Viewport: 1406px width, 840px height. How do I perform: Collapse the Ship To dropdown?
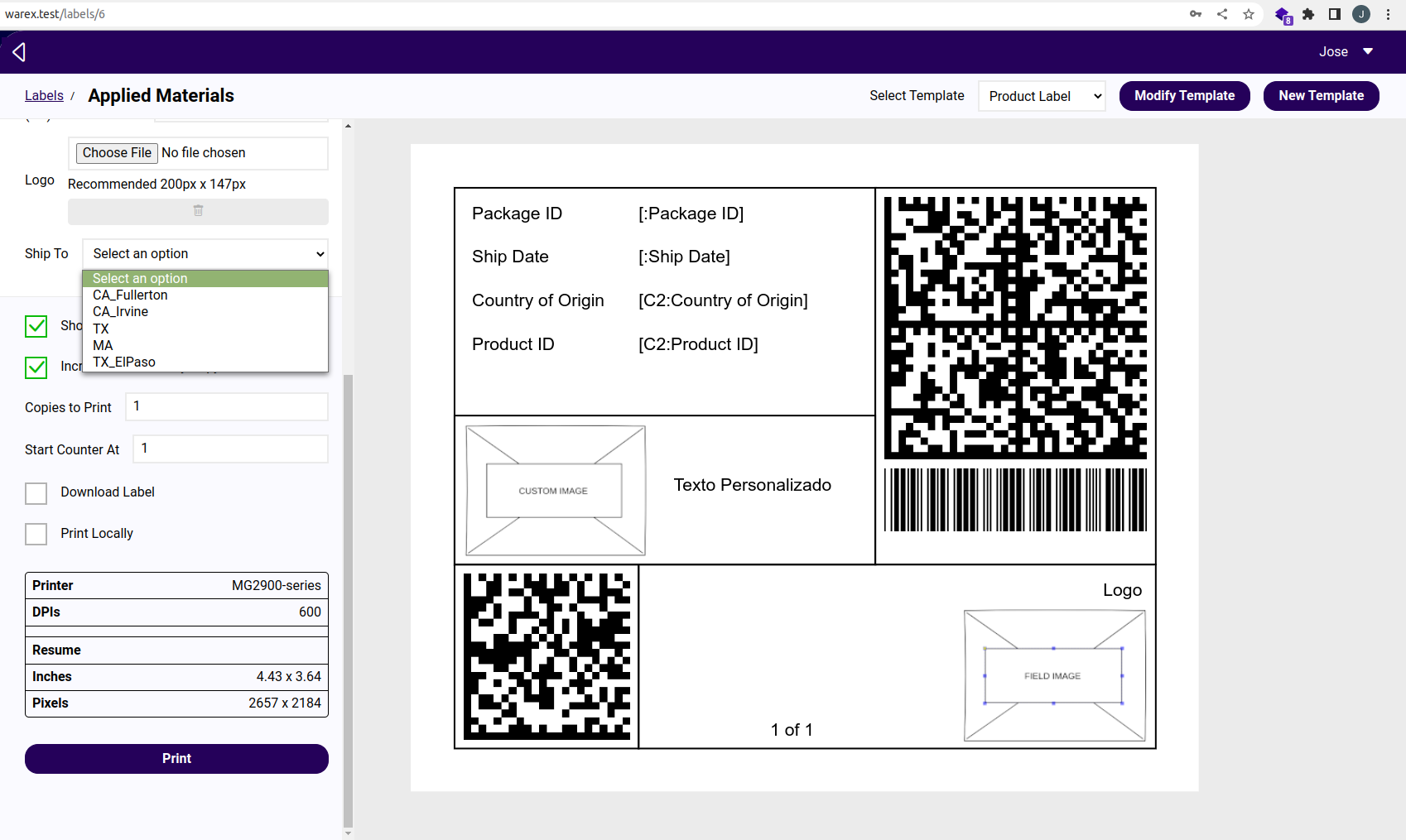coord(205,254)
